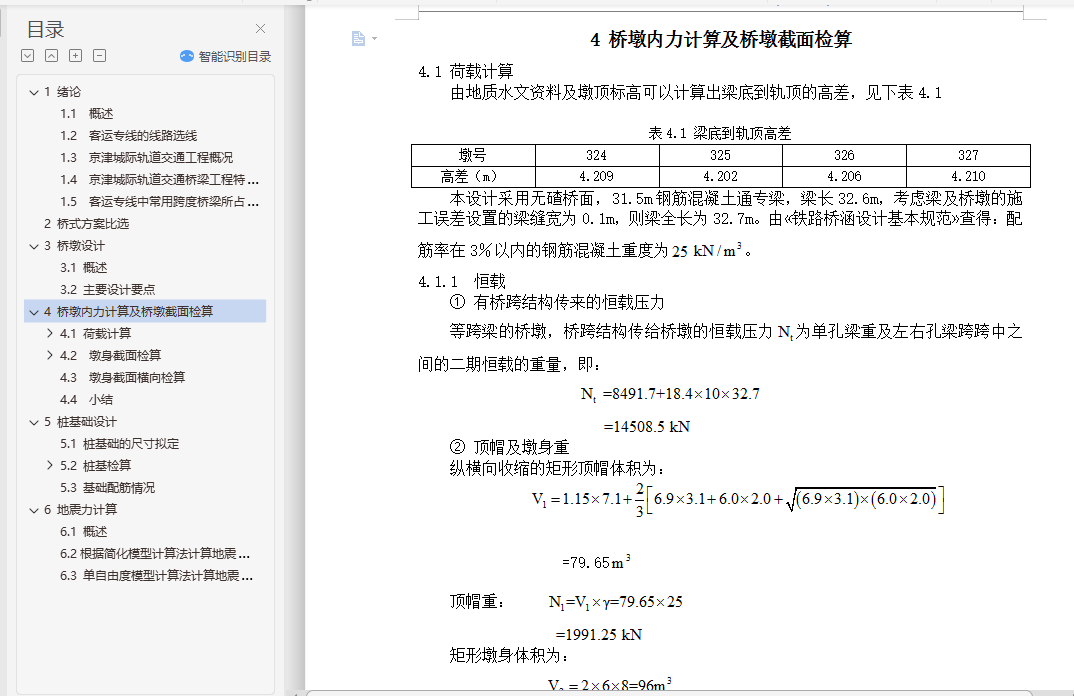Click the value =79.65m³
The height and width of the screenshot is (696, 1074).
pos(596,562)
